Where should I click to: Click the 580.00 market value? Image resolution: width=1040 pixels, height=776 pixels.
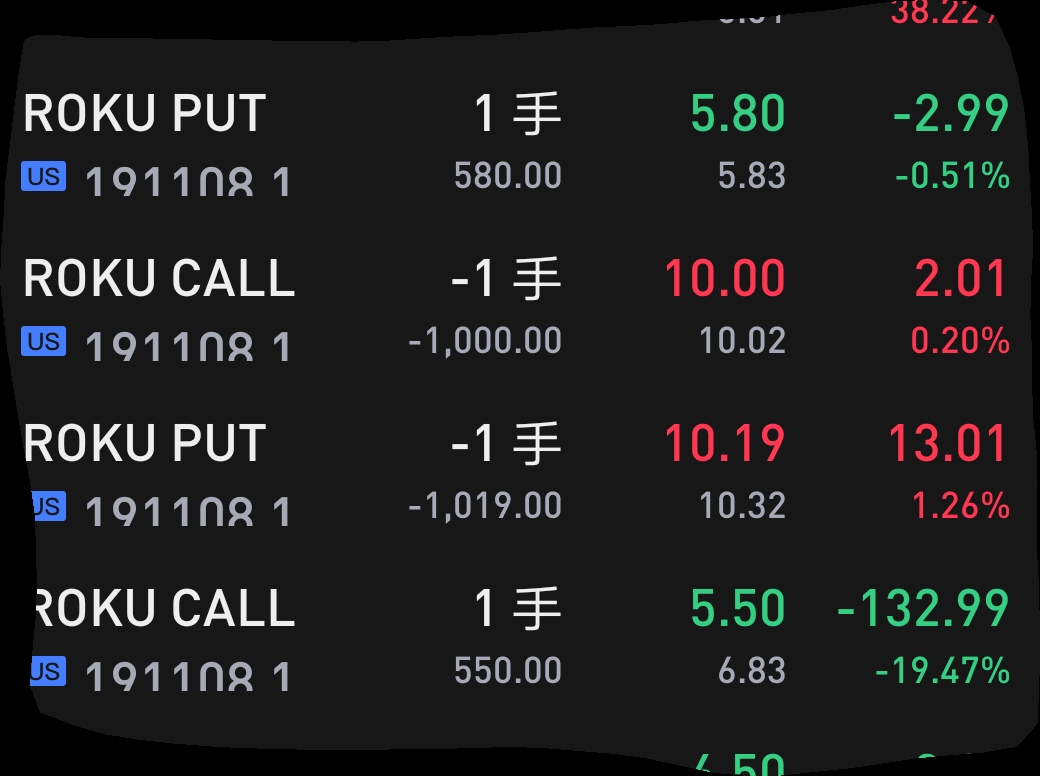pos(507,176)
